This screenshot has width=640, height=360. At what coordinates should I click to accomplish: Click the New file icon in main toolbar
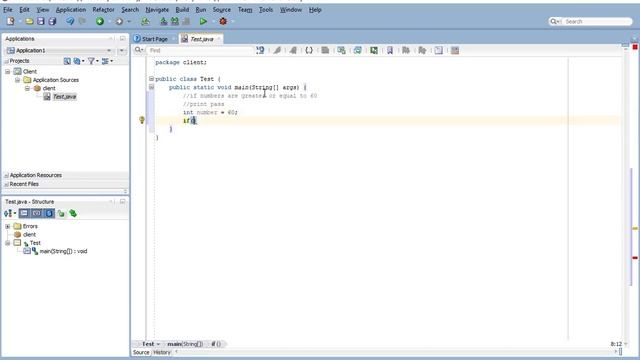click(x=10, y=21)
